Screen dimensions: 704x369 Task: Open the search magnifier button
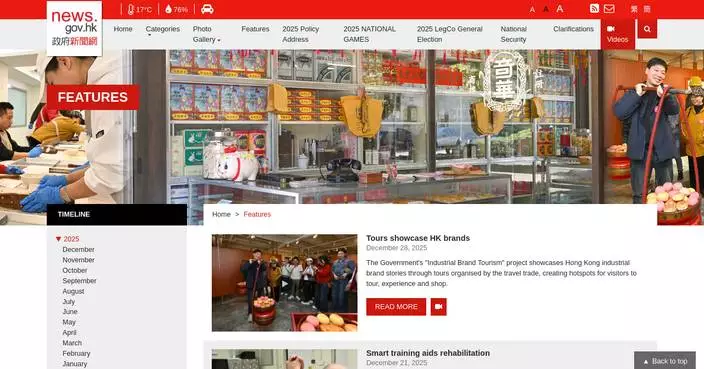647,29
